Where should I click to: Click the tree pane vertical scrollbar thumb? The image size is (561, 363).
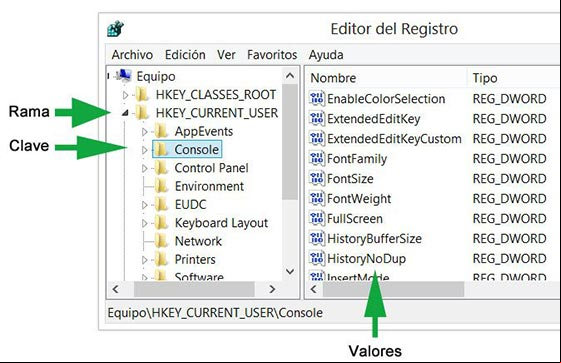290,142
